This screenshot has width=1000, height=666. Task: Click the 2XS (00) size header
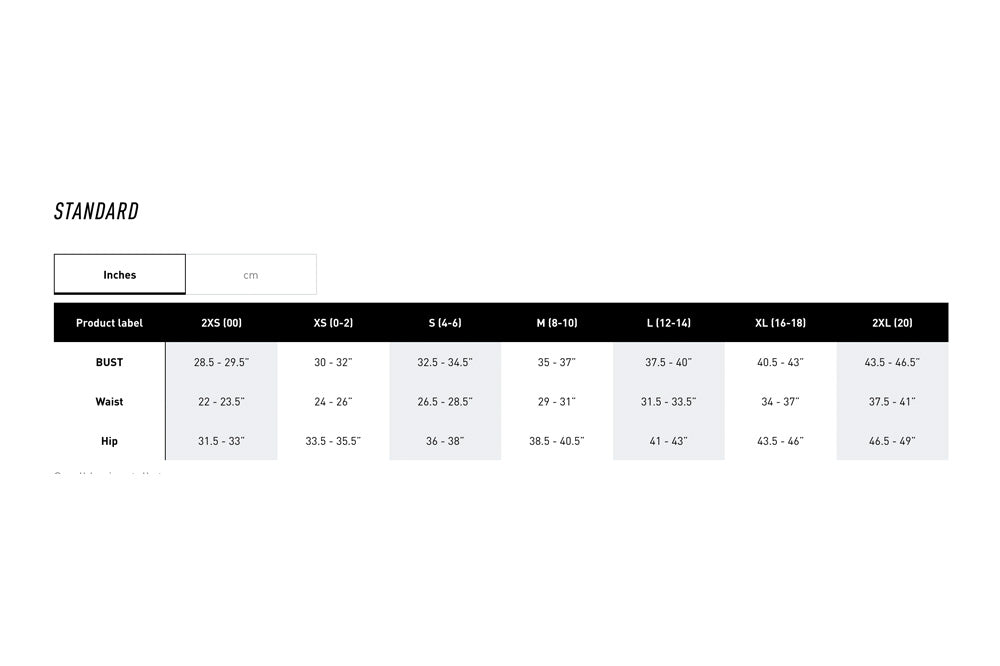pos(221,323)
